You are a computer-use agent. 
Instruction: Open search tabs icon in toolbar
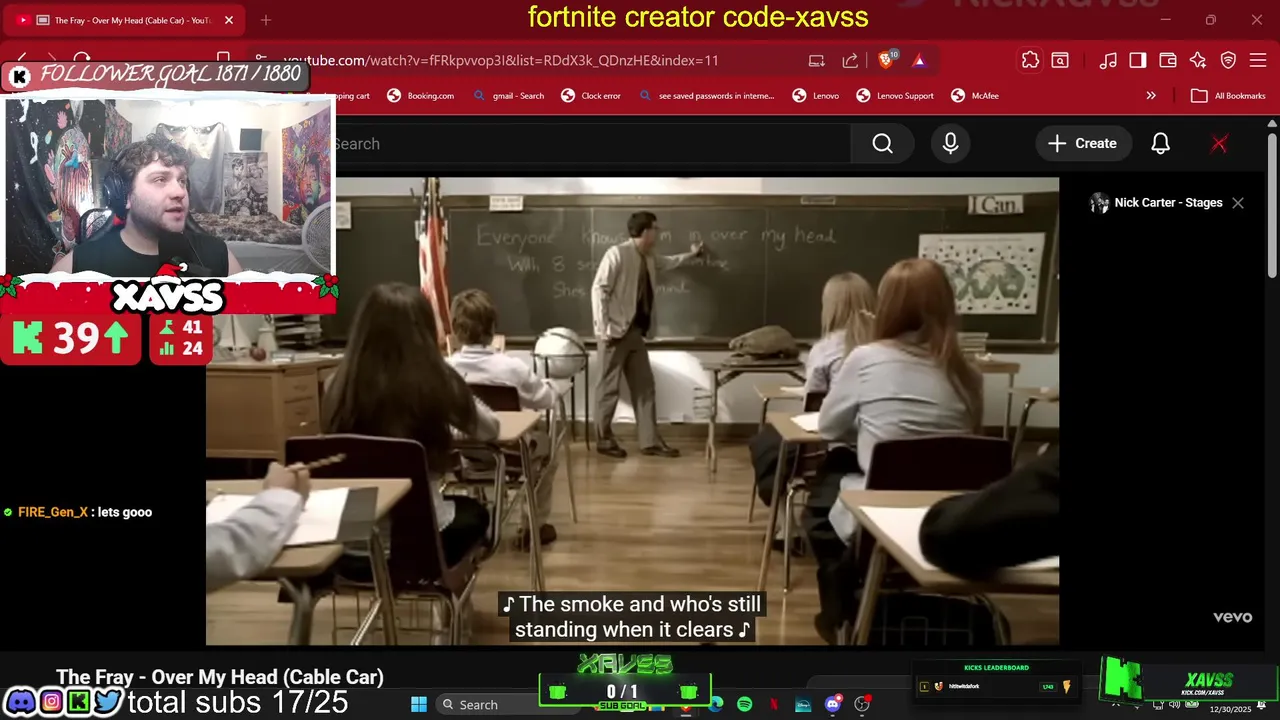point(1060,61)
